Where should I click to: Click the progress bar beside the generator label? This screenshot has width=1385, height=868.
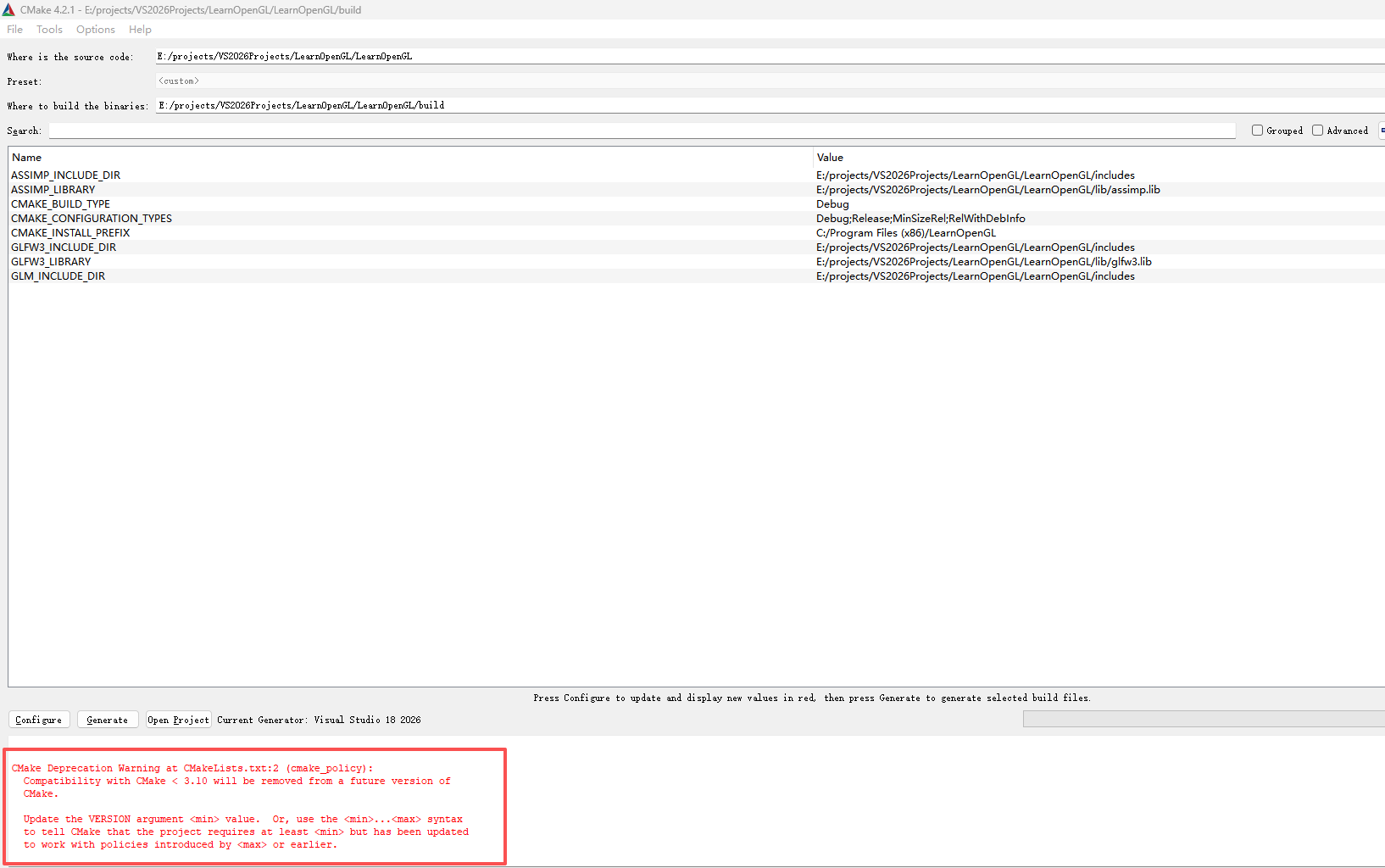[x=1204, y=719]
